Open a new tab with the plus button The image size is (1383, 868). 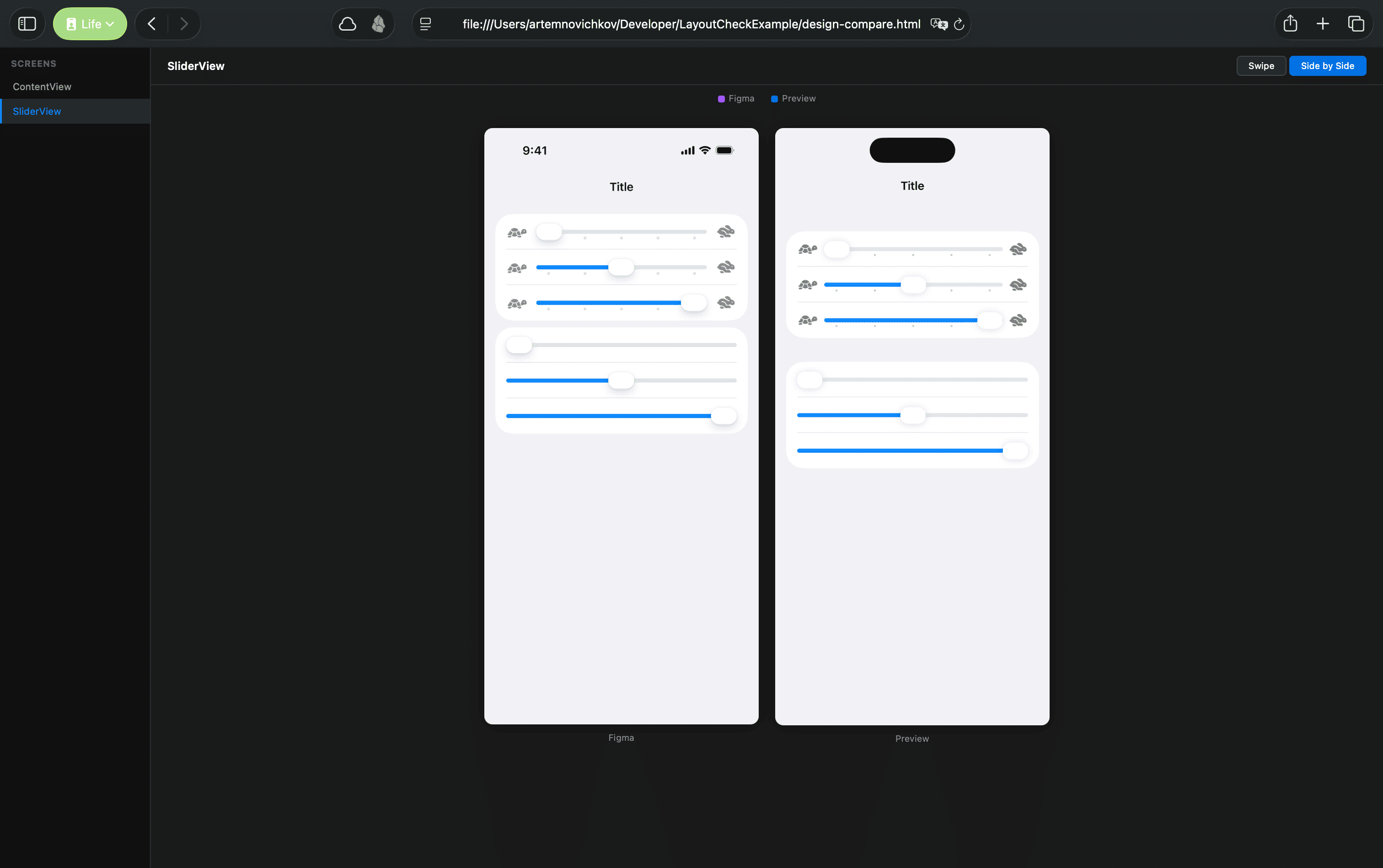point(1322,23)
